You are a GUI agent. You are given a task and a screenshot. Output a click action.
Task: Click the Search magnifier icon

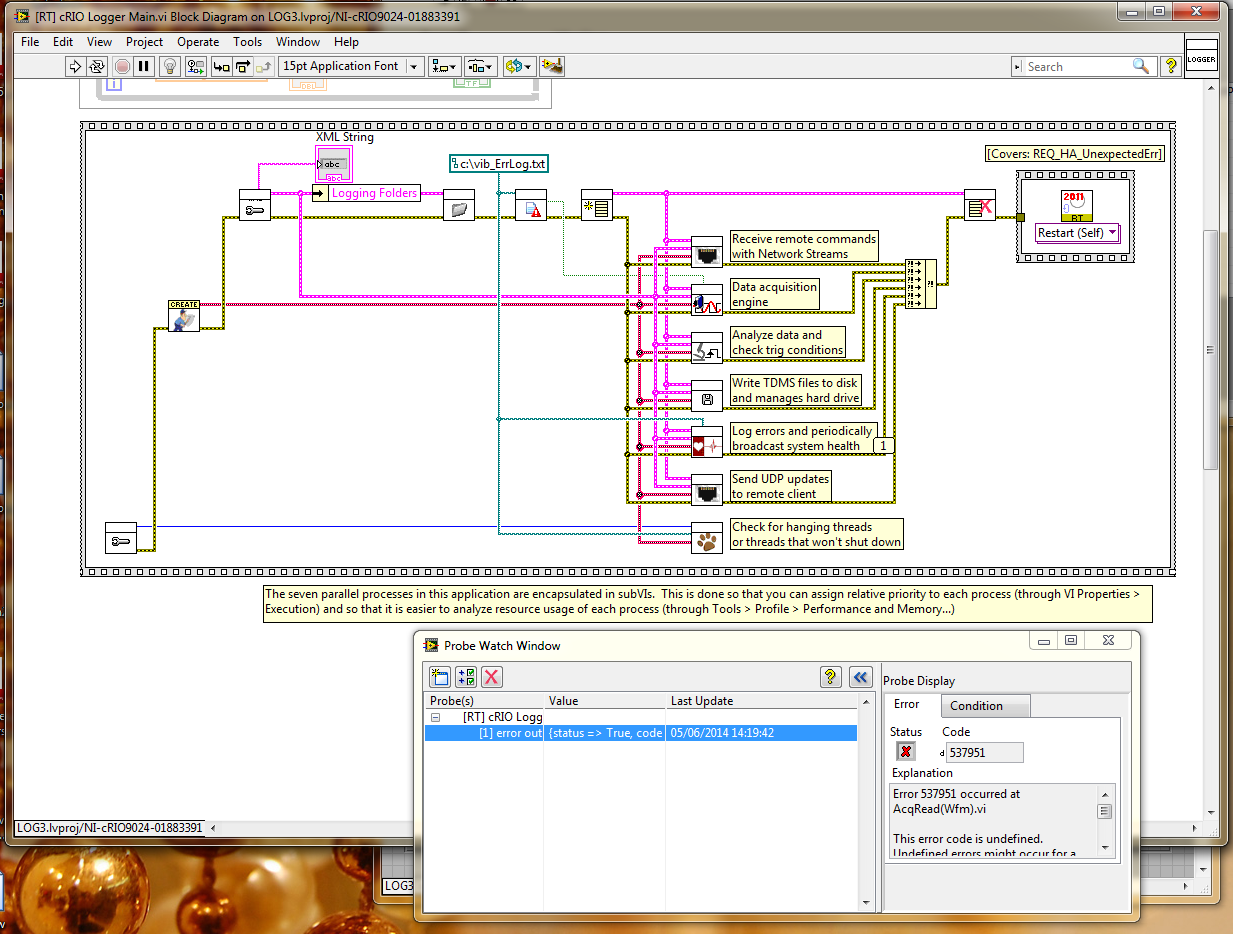tap(1141, 66)
